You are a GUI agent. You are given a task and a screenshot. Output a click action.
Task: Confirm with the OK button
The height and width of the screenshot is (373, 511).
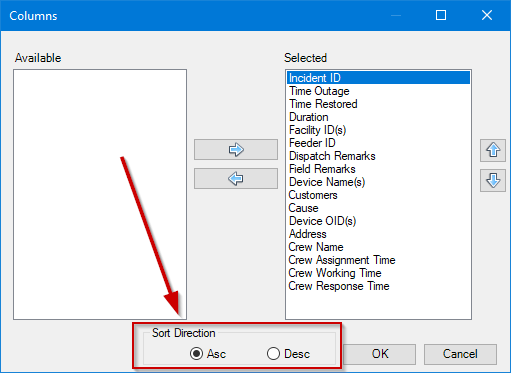pyautogui.click(x=380, y=354)
